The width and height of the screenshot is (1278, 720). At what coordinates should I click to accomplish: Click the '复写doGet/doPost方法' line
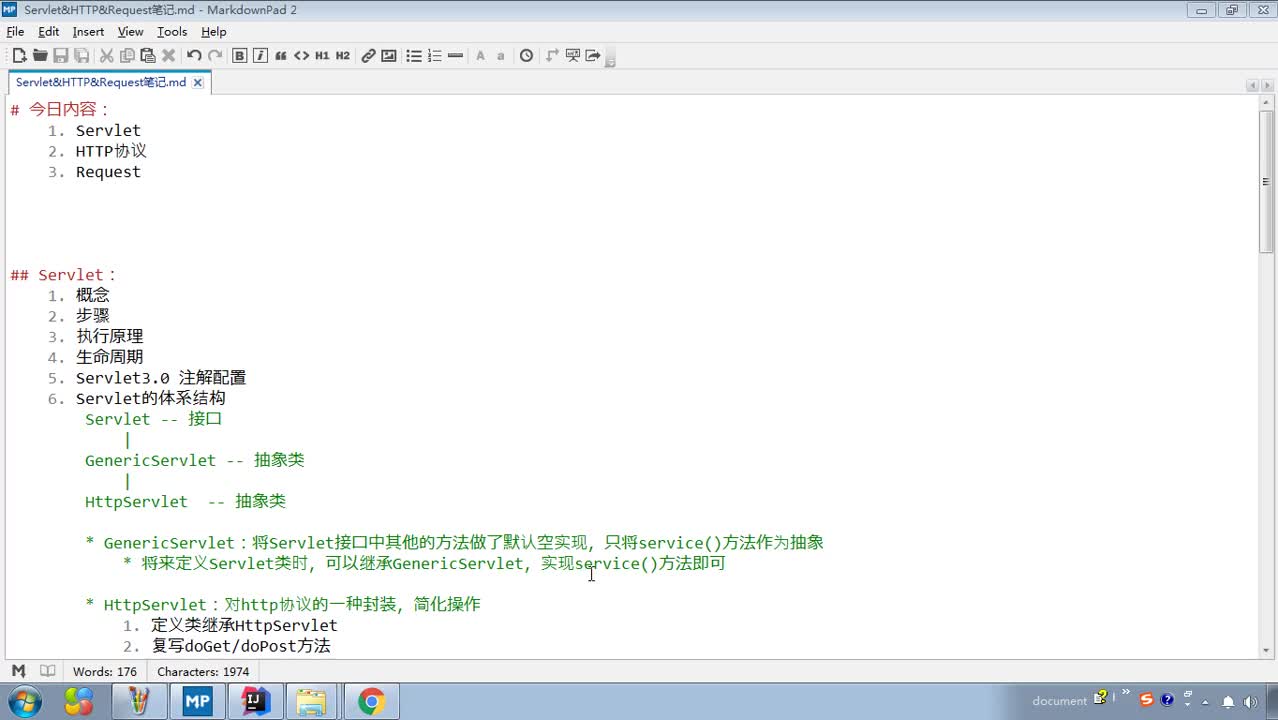241,646
